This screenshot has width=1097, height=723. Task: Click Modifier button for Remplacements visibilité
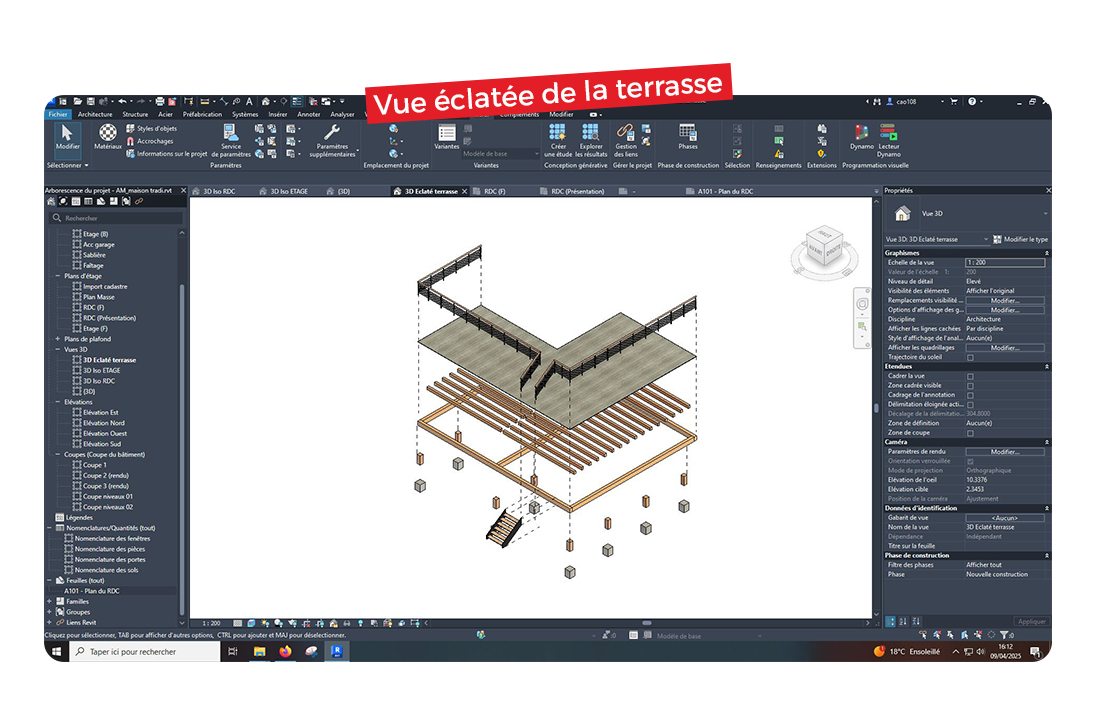1005,301
